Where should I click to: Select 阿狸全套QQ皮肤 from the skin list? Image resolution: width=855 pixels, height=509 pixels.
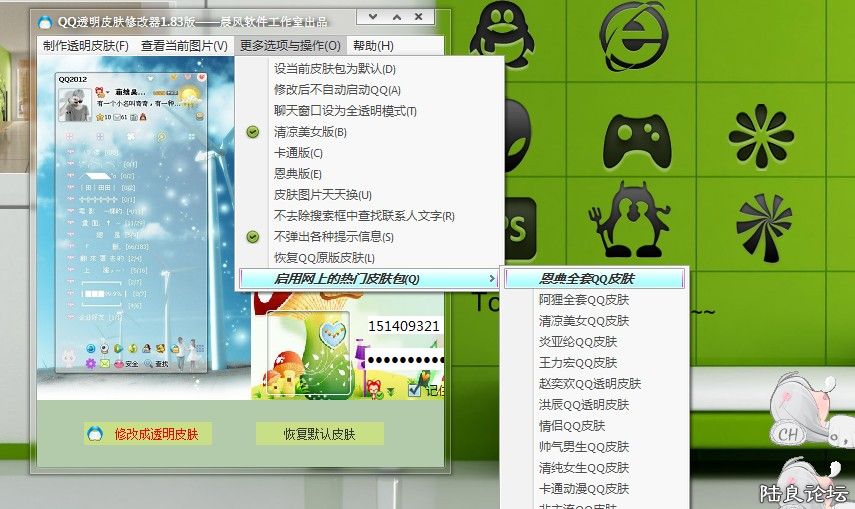584,300
